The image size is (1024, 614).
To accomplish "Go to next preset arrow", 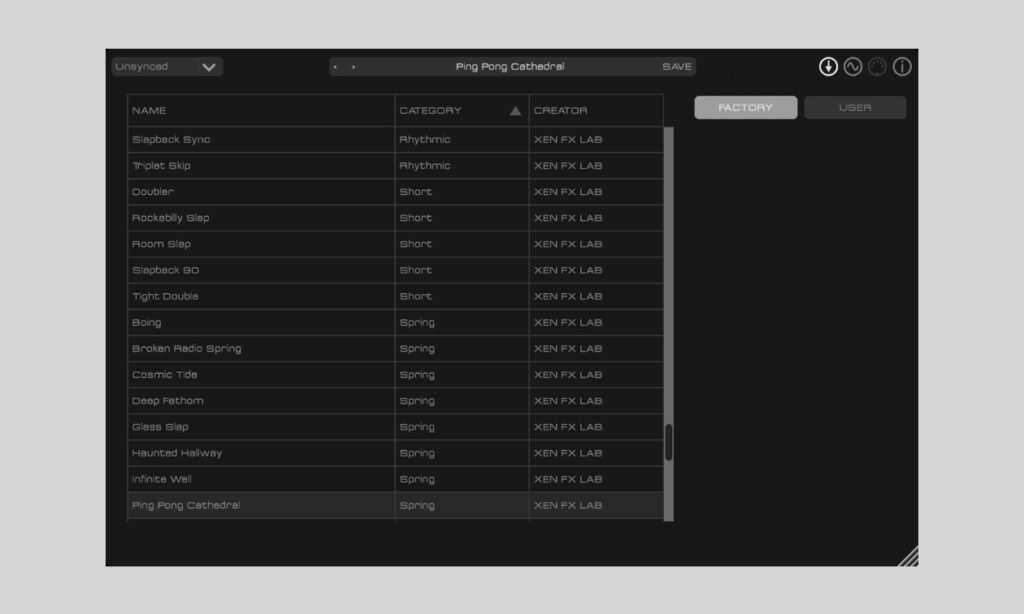I will (354, 67).
